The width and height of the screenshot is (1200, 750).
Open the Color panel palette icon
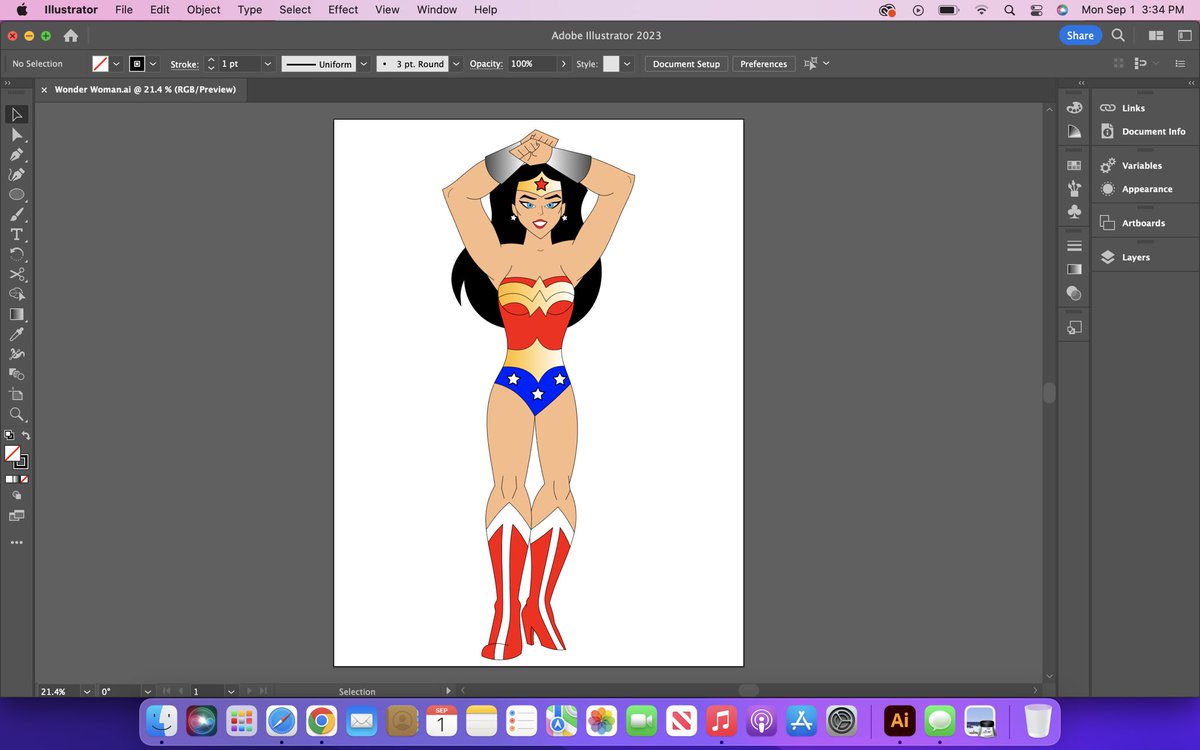click(1074, 108)
